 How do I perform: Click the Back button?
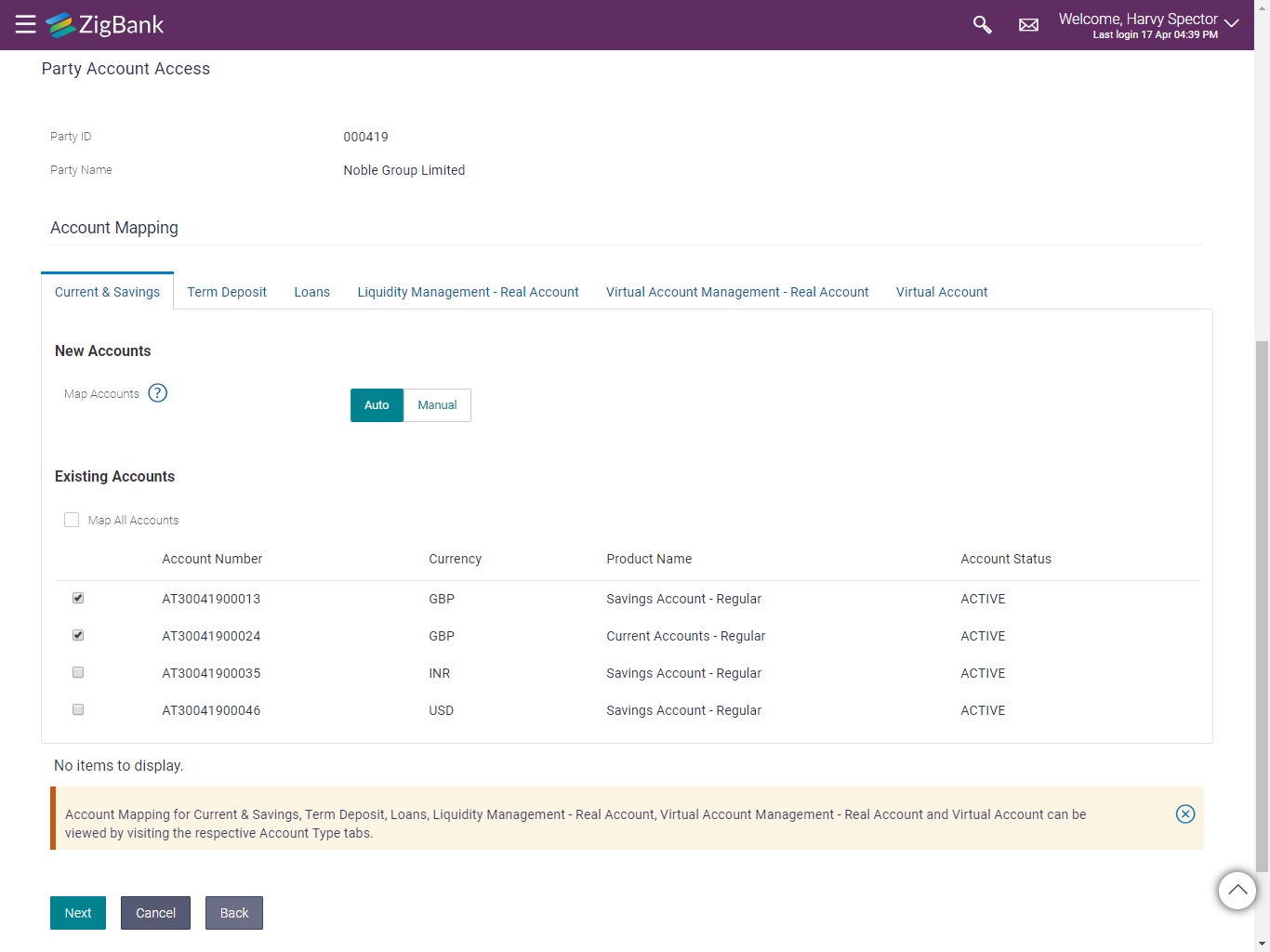point(234,913)
